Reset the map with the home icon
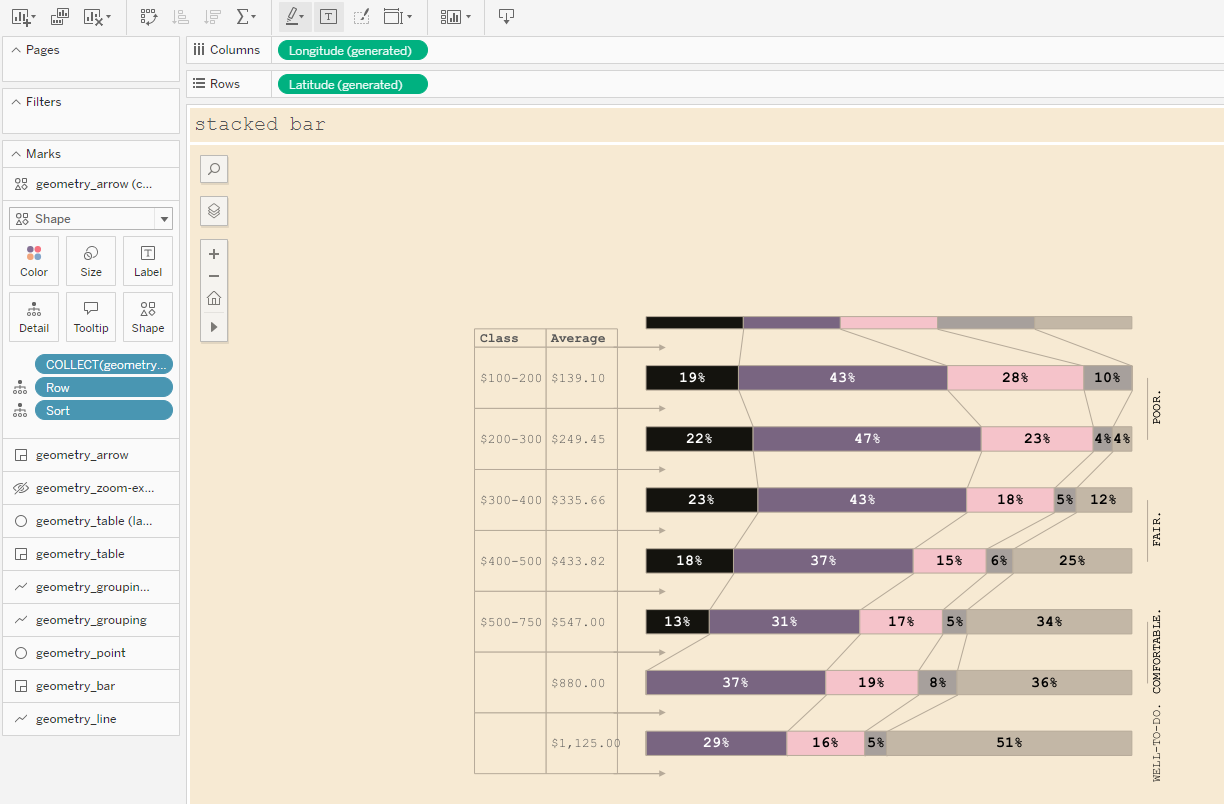Viewport: 1224px width, 804px height. coord(214,298)
